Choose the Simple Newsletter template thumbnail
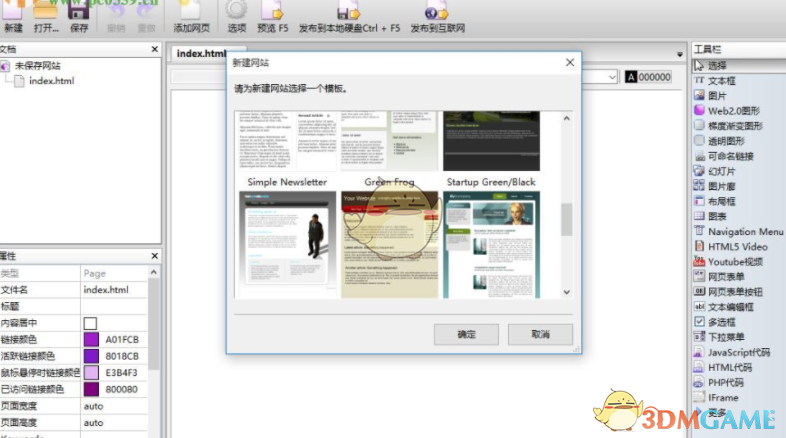The image size is (786, 438). tap(288, 141)
